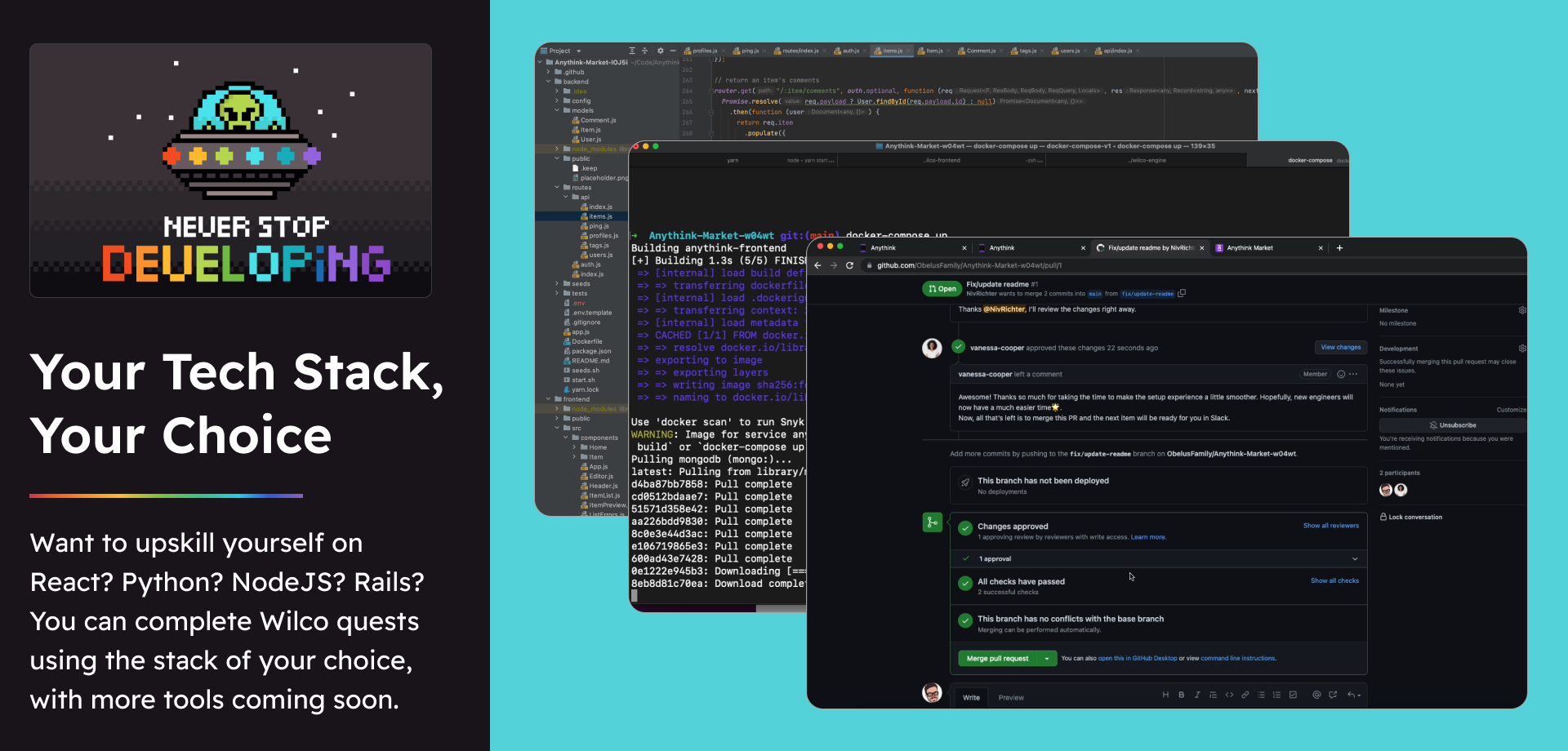Select ping.js editor tab in IDE
This screenshot has width=1568, height=751.
[749, 51]
